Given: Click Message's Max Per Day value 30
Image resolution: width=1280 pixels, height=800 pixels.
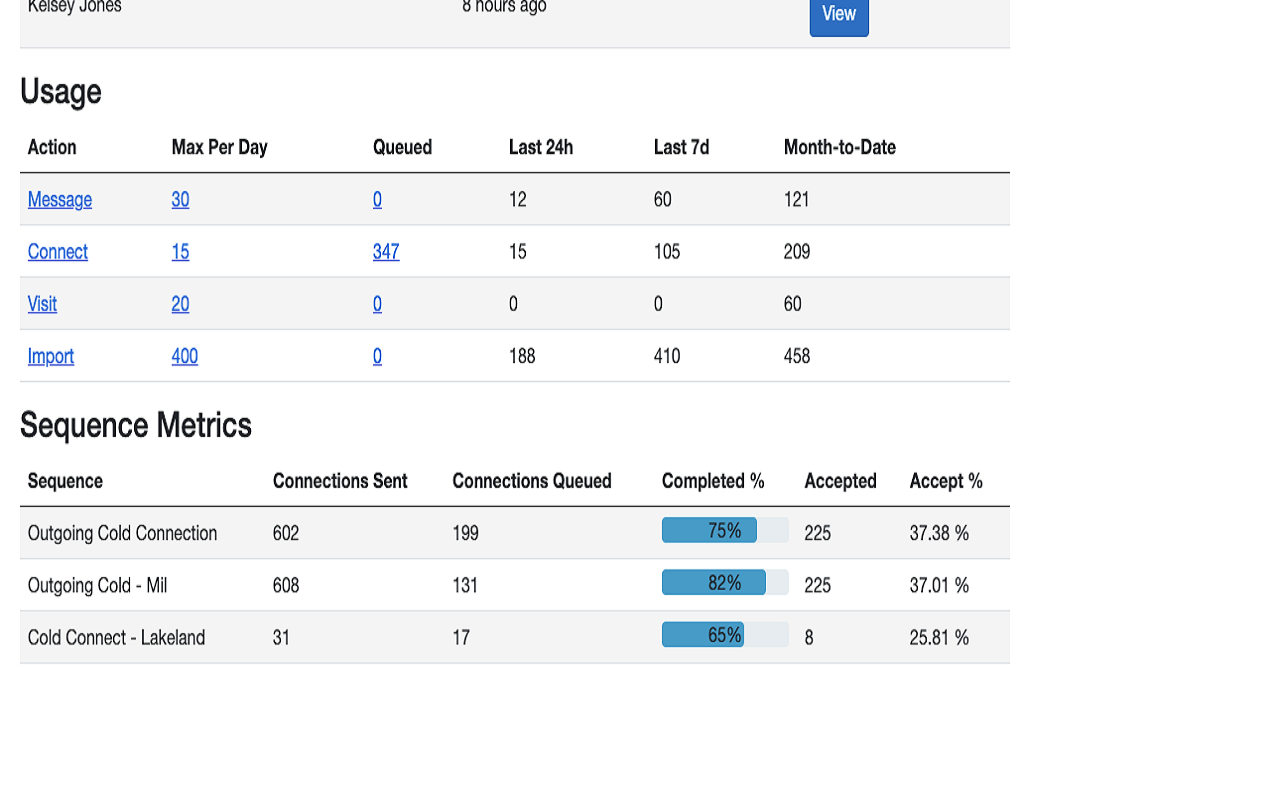Looking at the screenshot, I should [x=180, y=200].
